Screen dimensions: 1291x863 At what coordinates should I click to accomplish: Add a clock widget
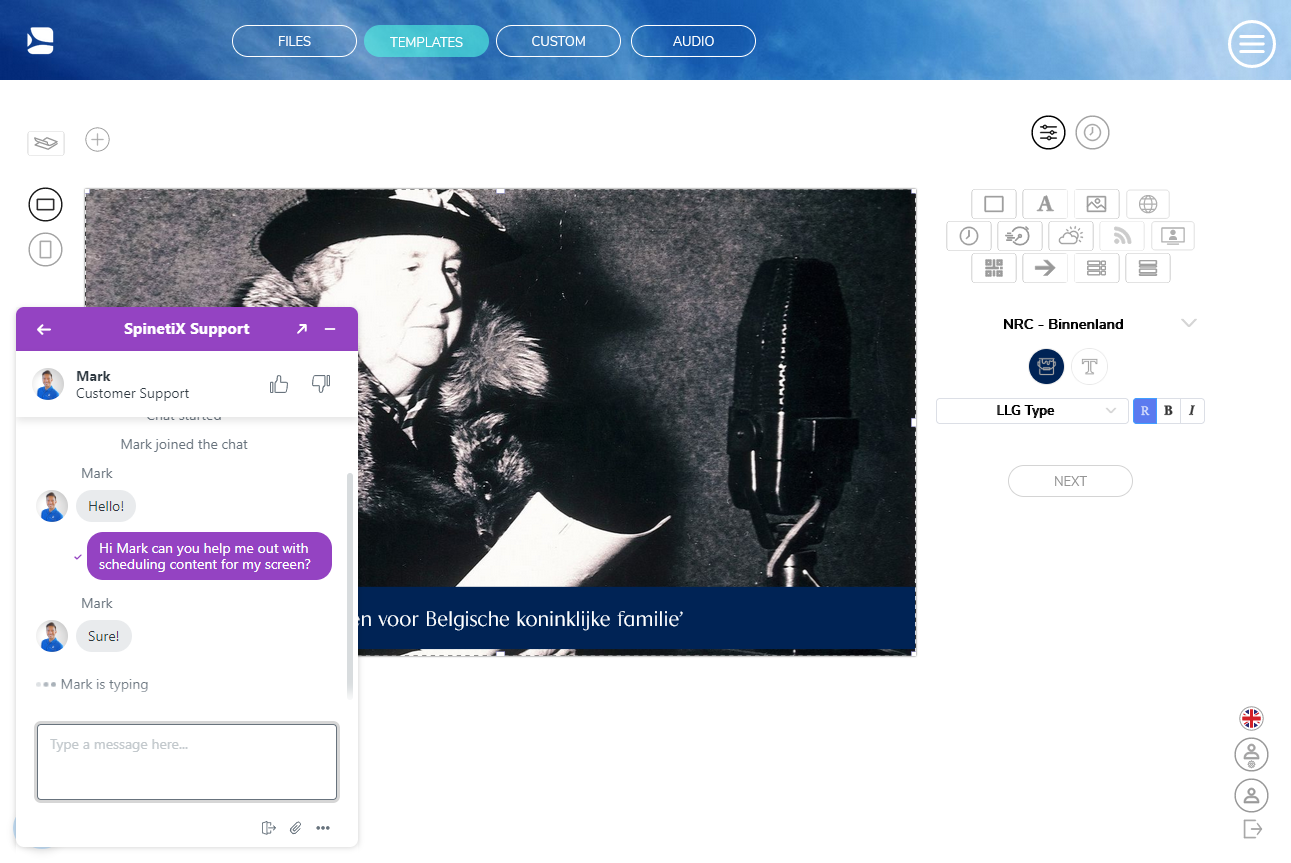click(x=968, y=236)
